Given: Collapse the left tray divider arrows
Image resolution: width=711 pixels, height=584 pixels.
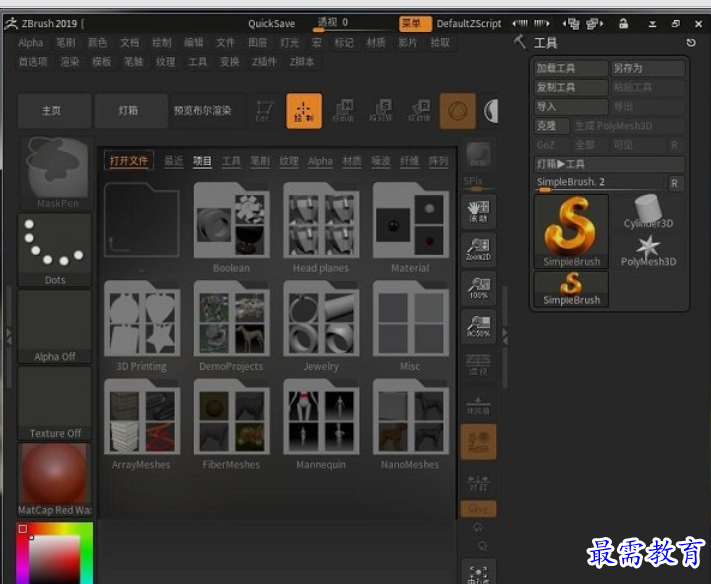Looking at the screenshot, I should click(x=9, y=337).
